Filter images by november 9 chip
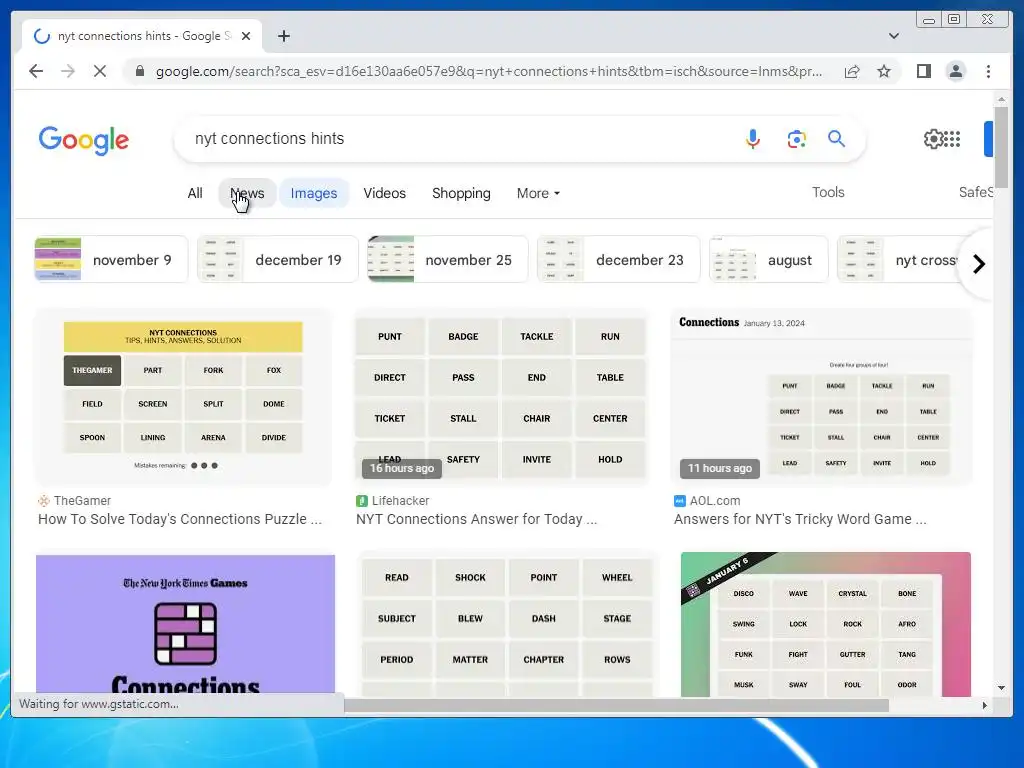Viewport: 1024px width, 768px height. coord(111,259)
